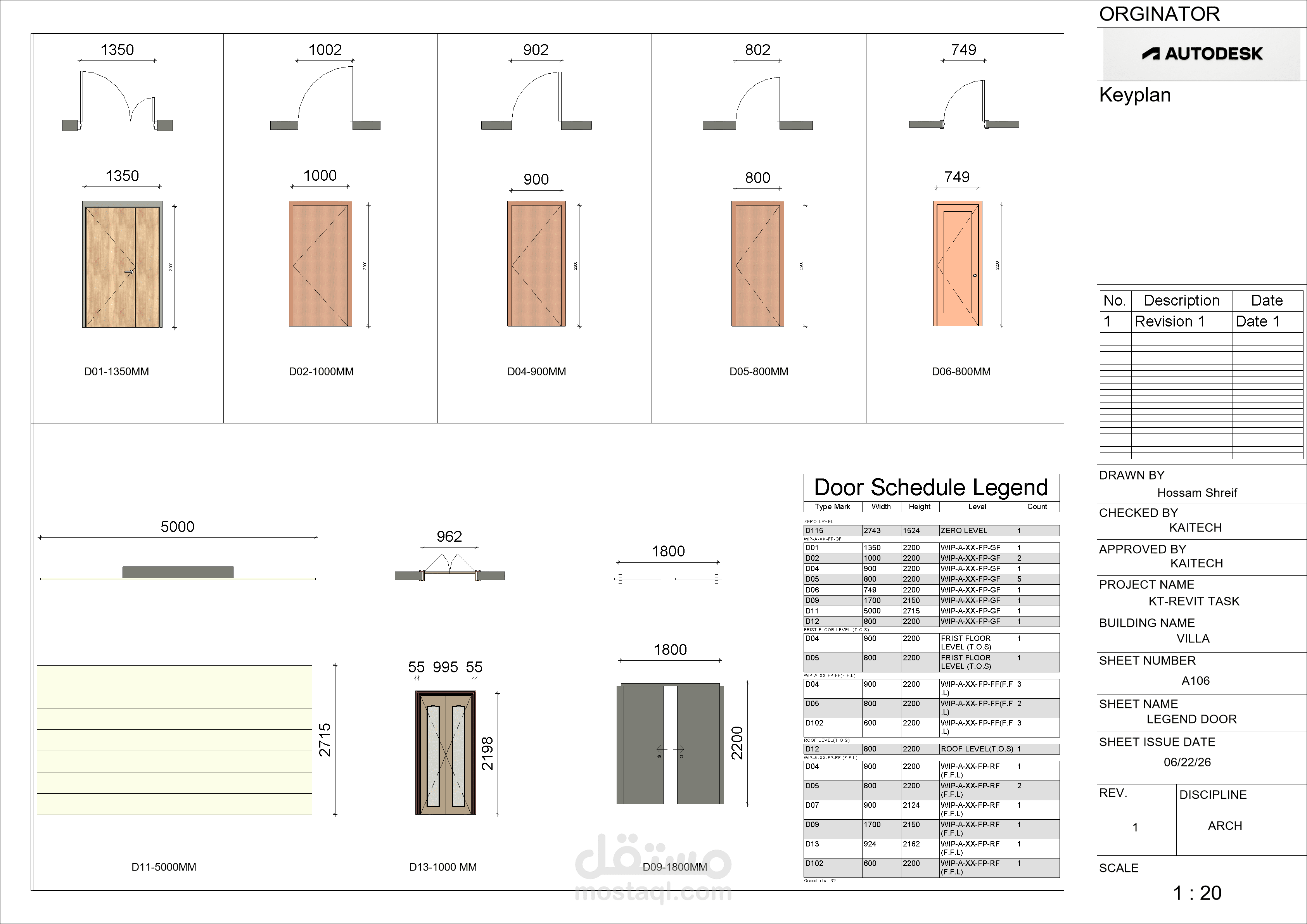Screen dimensions: 1307x924
Task: Select the D09-1800MM label
Action: pos(674,867)
